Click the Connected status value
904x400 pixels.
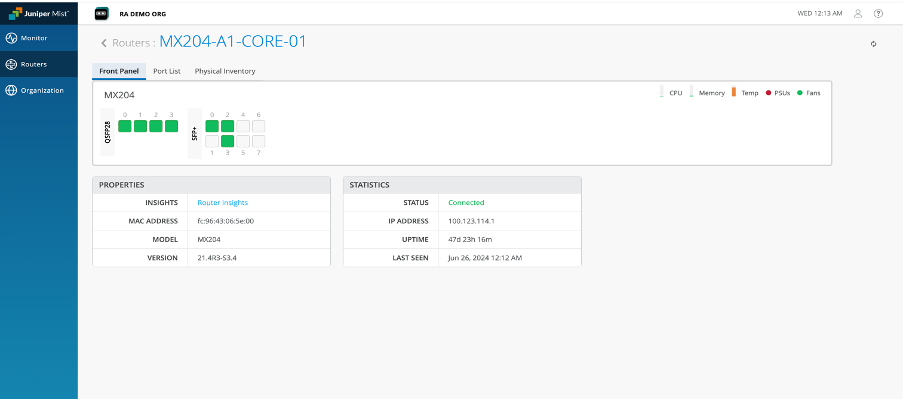click(466, 203)
